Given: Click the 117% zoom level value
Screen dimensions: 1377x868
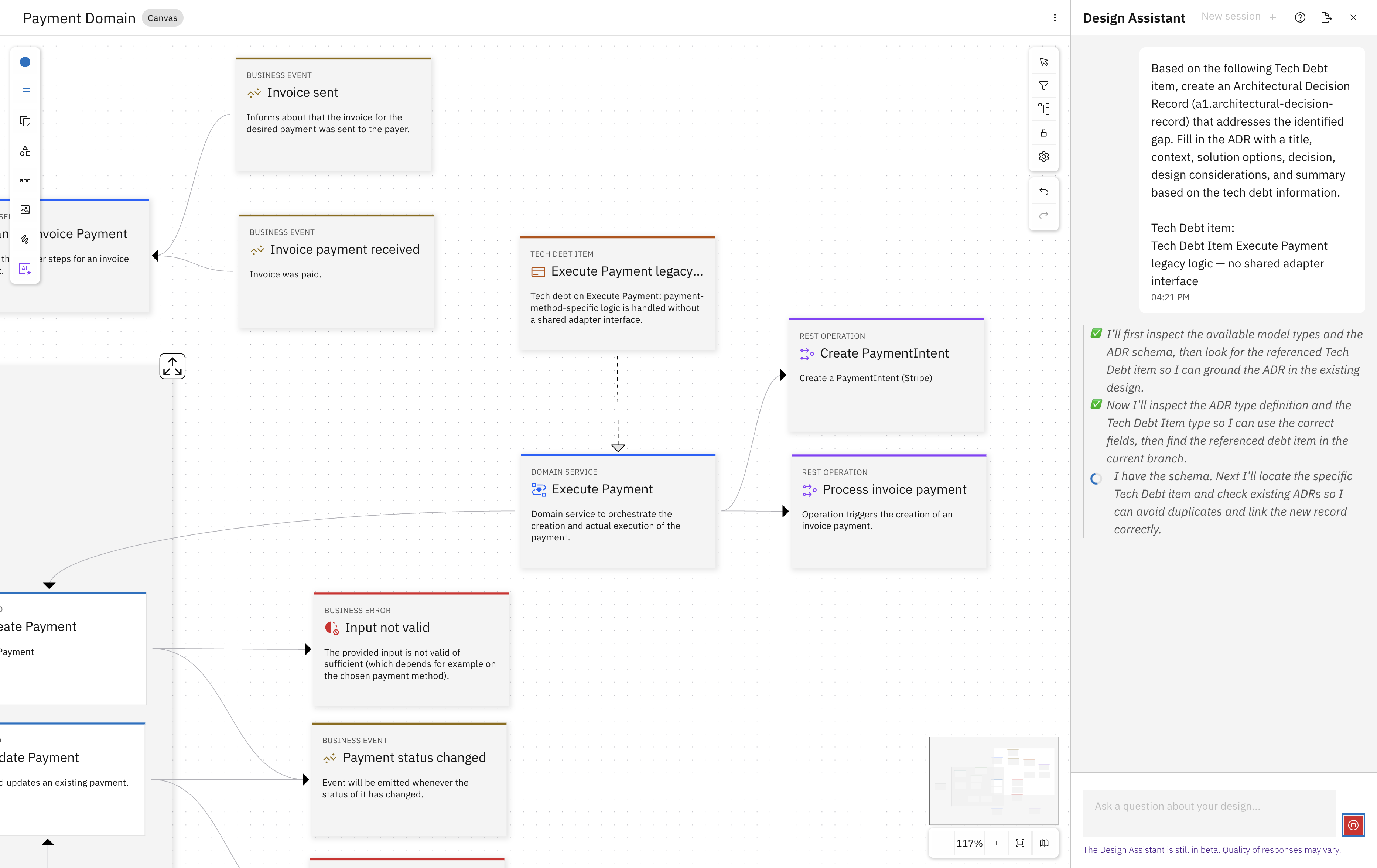Looking at the screenshot, I should (x=969, y=843).
